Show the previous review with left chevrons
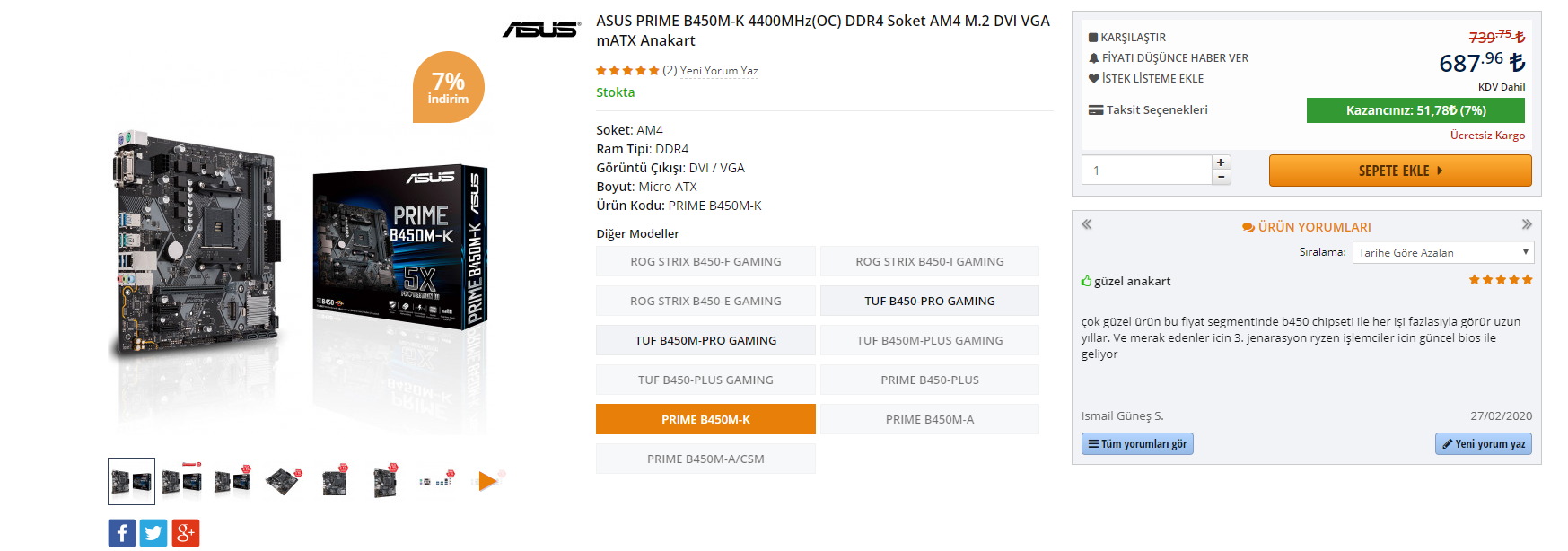Image resolution: width=1568 pixels, height=551 pixels. pos(1087,224)
